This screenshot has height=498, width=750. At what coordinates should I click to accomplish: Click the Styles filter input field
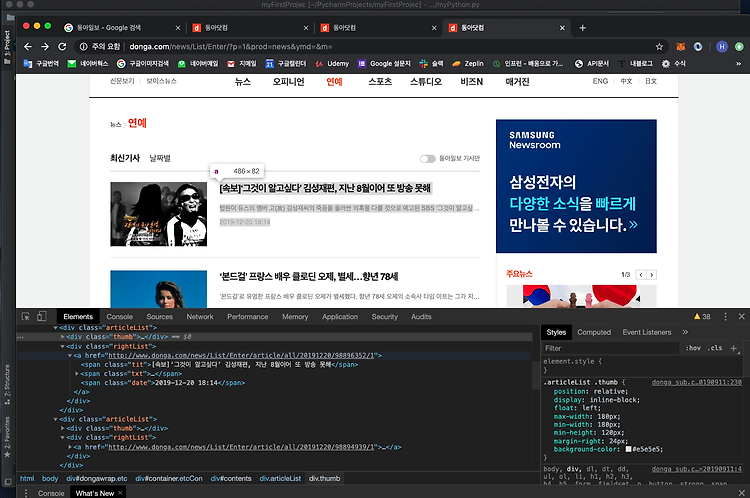611,348
